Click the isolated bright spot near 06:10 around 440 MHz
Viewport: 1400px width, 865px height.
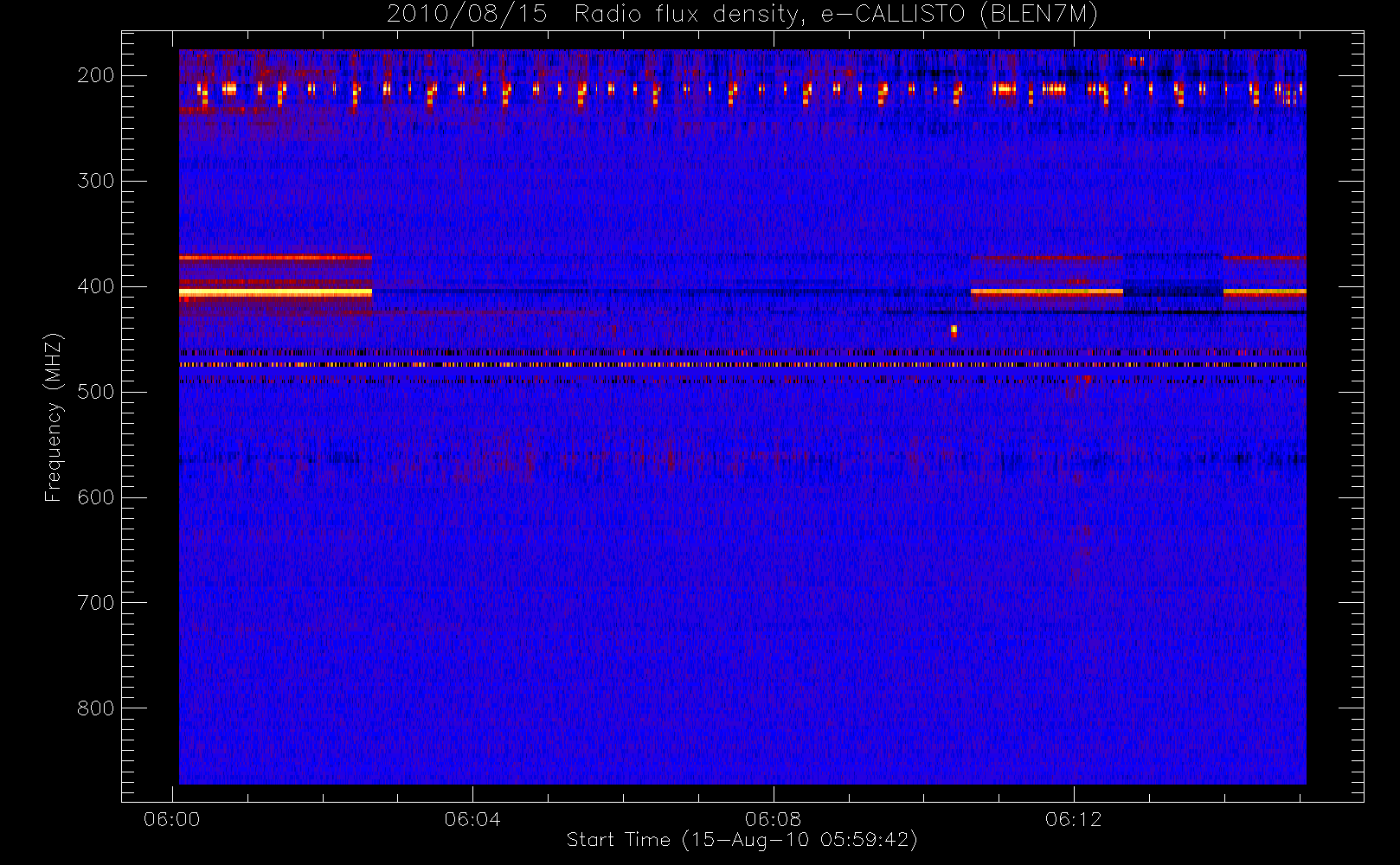[x=954, y=330]
